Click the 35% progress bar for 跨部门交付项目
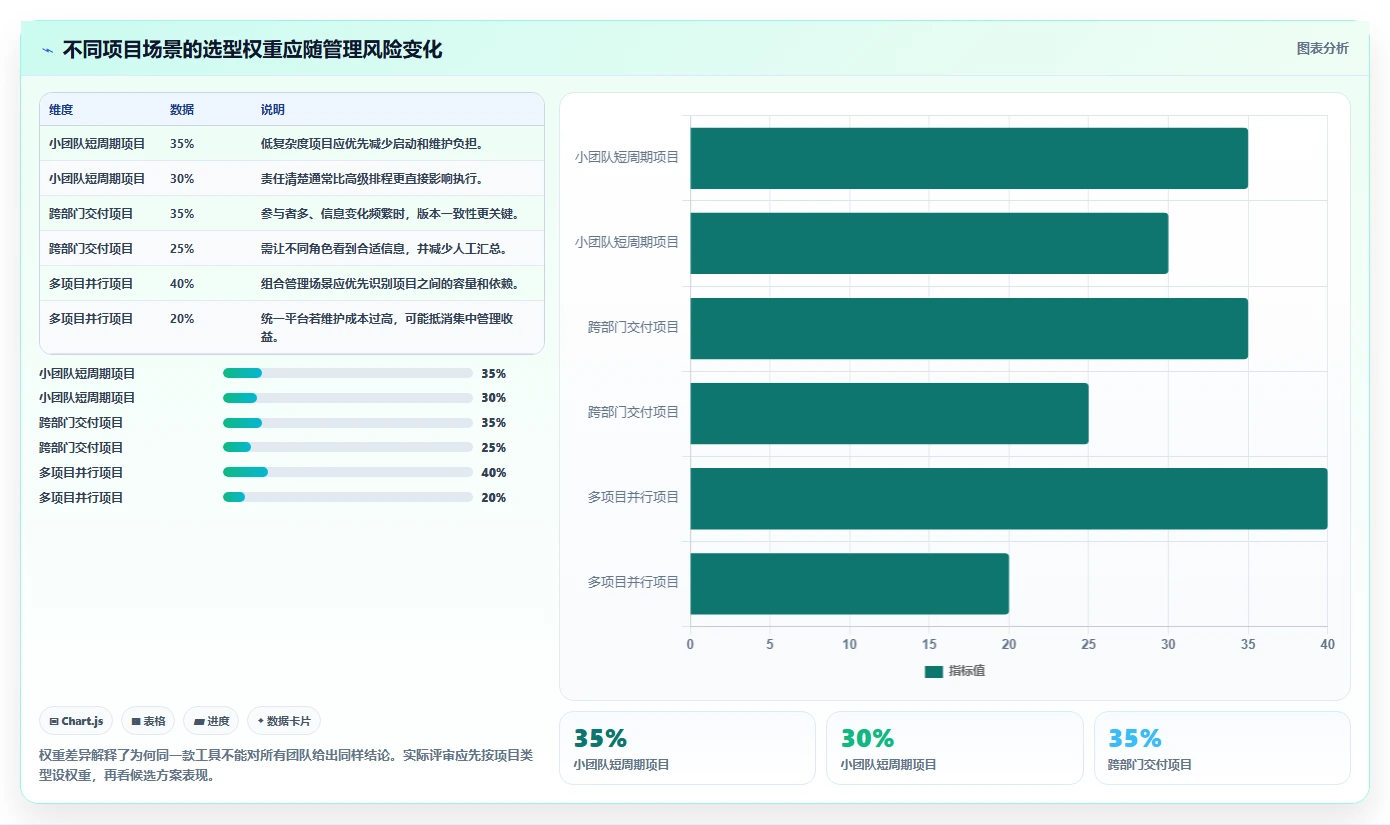The image size is (1390, 825). point(348,423)
